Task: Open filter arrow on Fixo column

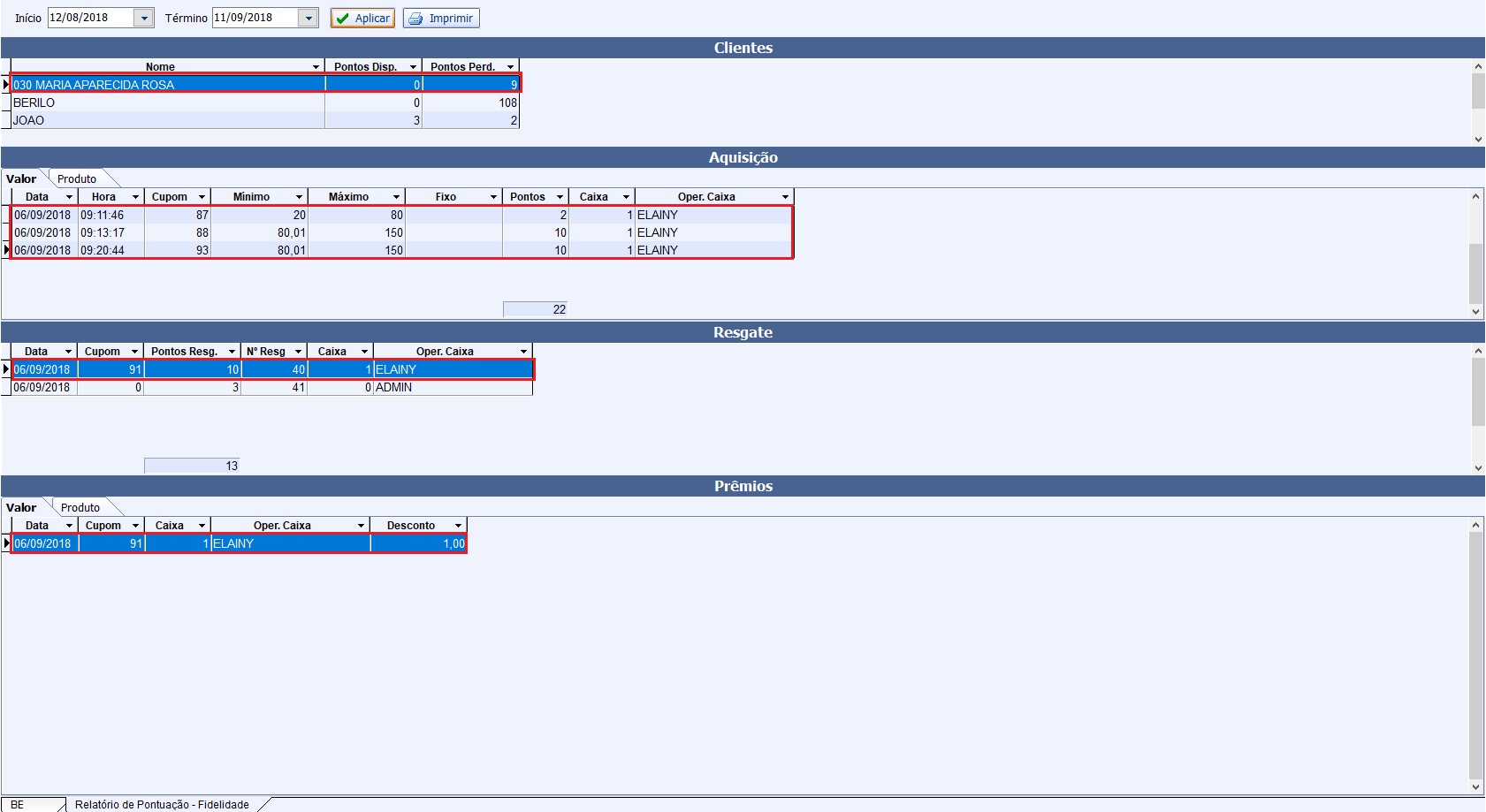Action: [x=493, y=197]
